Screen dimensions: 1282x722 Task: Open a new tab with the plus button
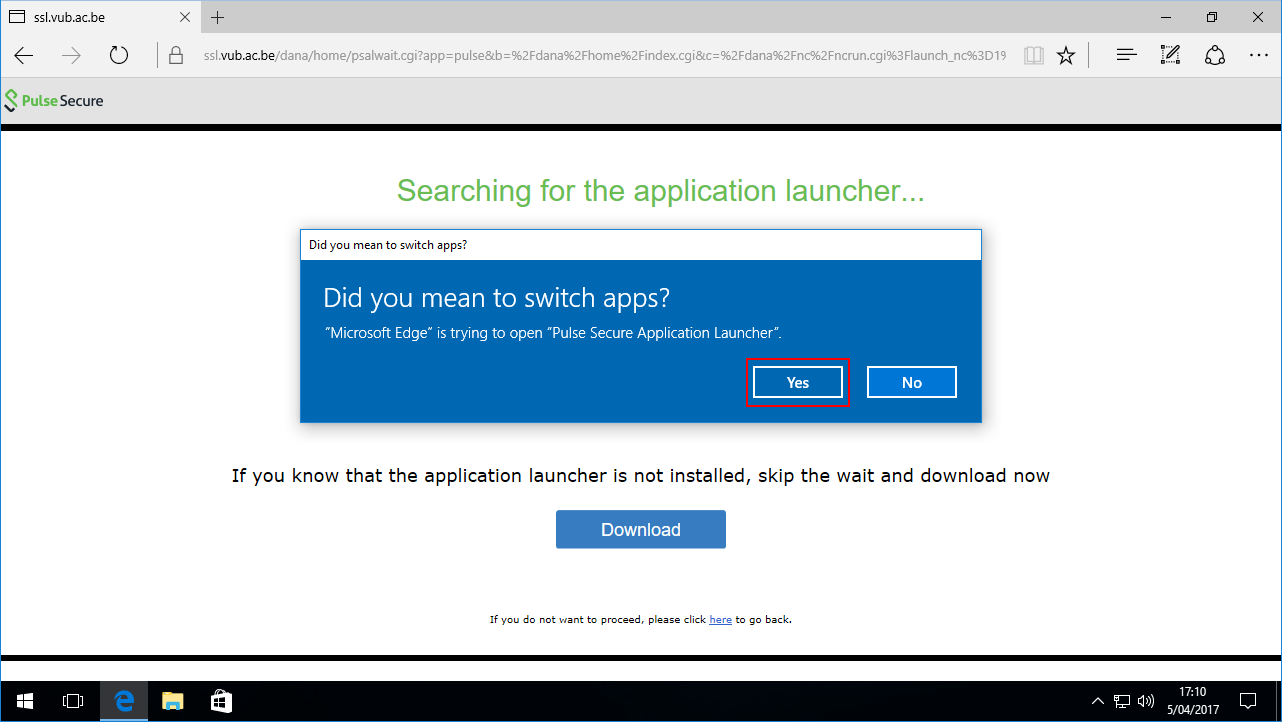pos(218,17)
